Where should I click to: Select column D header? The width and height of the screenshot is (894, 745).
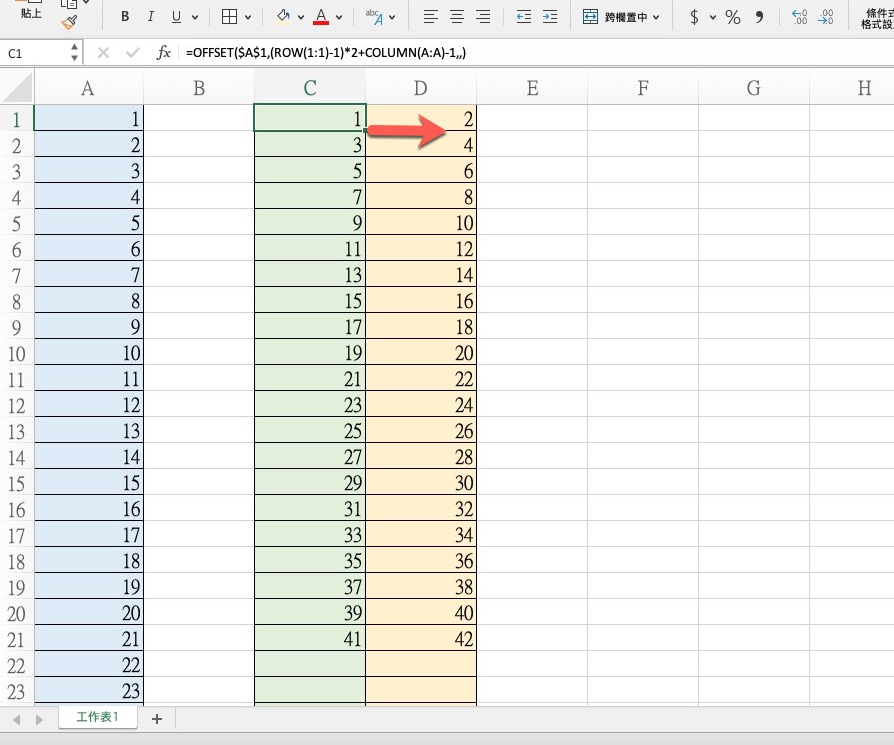click(420, 88)
